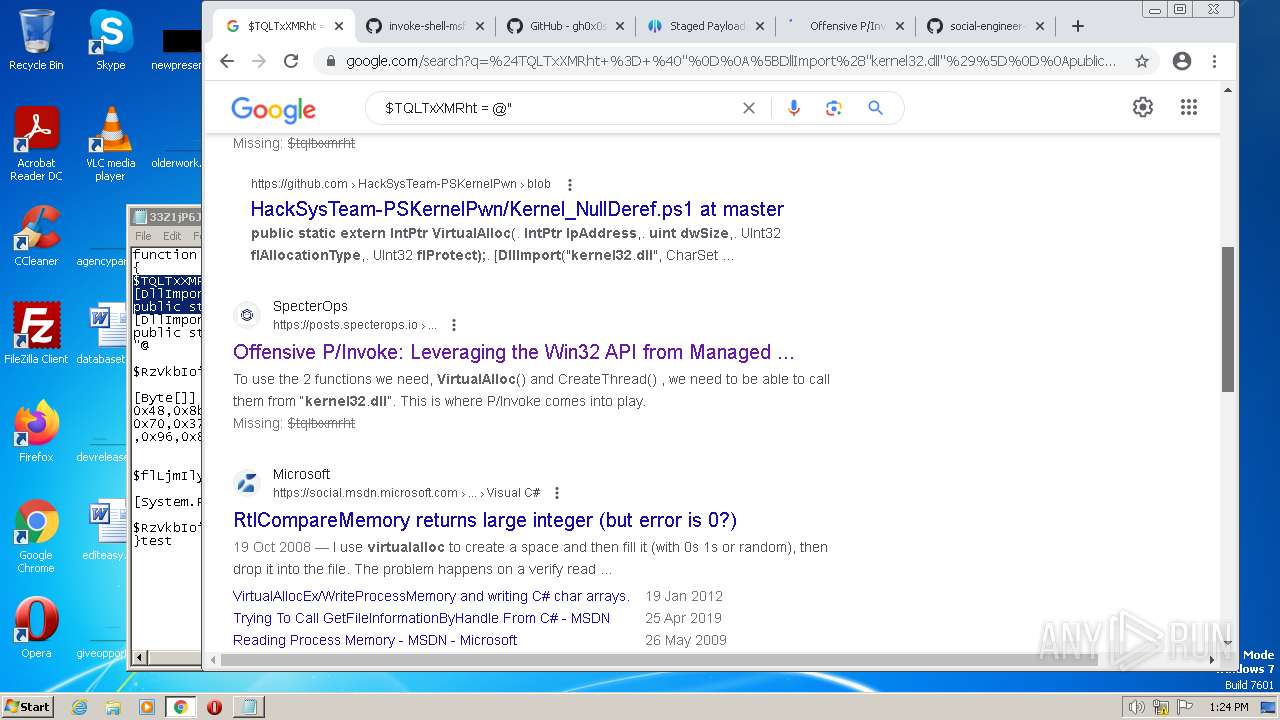This screenshot has height=720, width=1280.
Task: Open Windows Explorer from taskbar
Action: 113,707
